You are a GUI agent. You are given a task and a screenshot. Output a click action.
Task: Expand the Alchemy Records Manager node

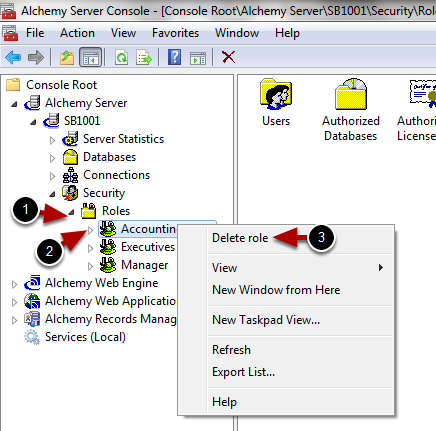[x=14, y=320]
